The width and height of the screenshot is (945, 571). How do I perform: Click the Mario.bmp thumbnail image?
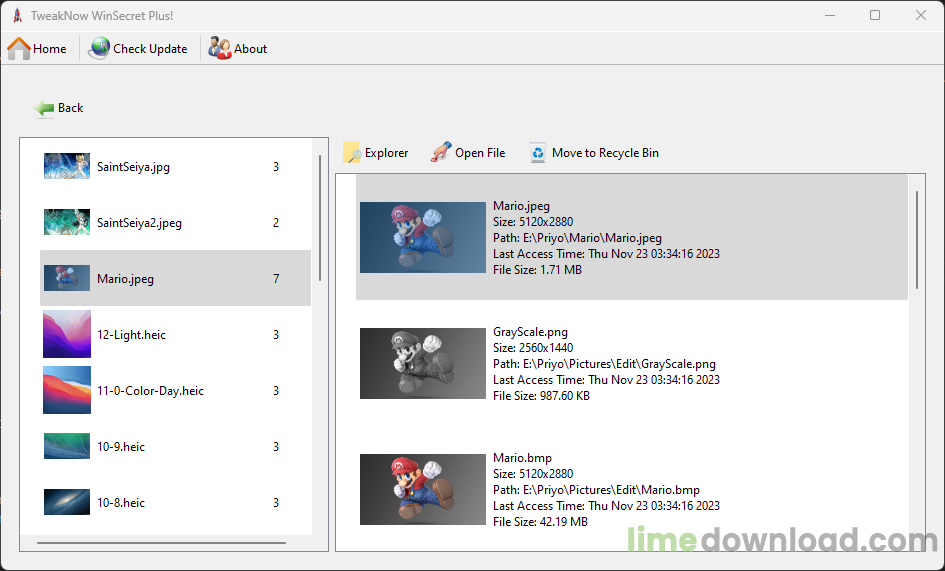pyautogui.click(x=421, y=490)
